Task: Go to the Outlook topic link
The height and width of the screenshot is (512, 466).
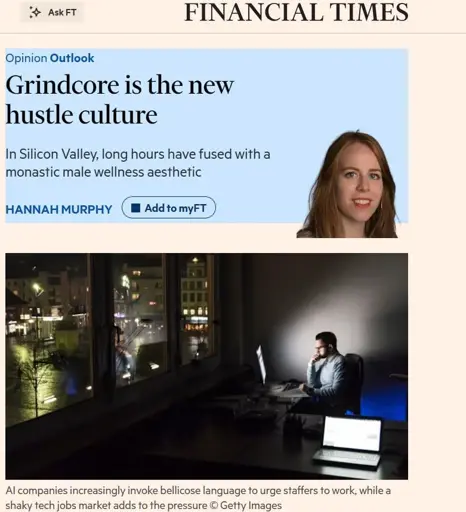Action: [72, 58]
